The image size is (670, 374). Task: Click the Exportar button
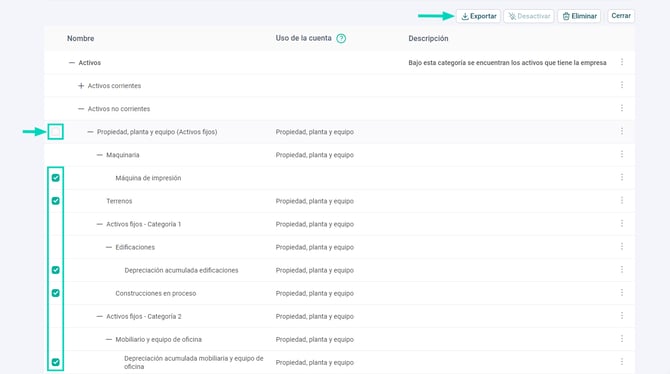point(479,16)
